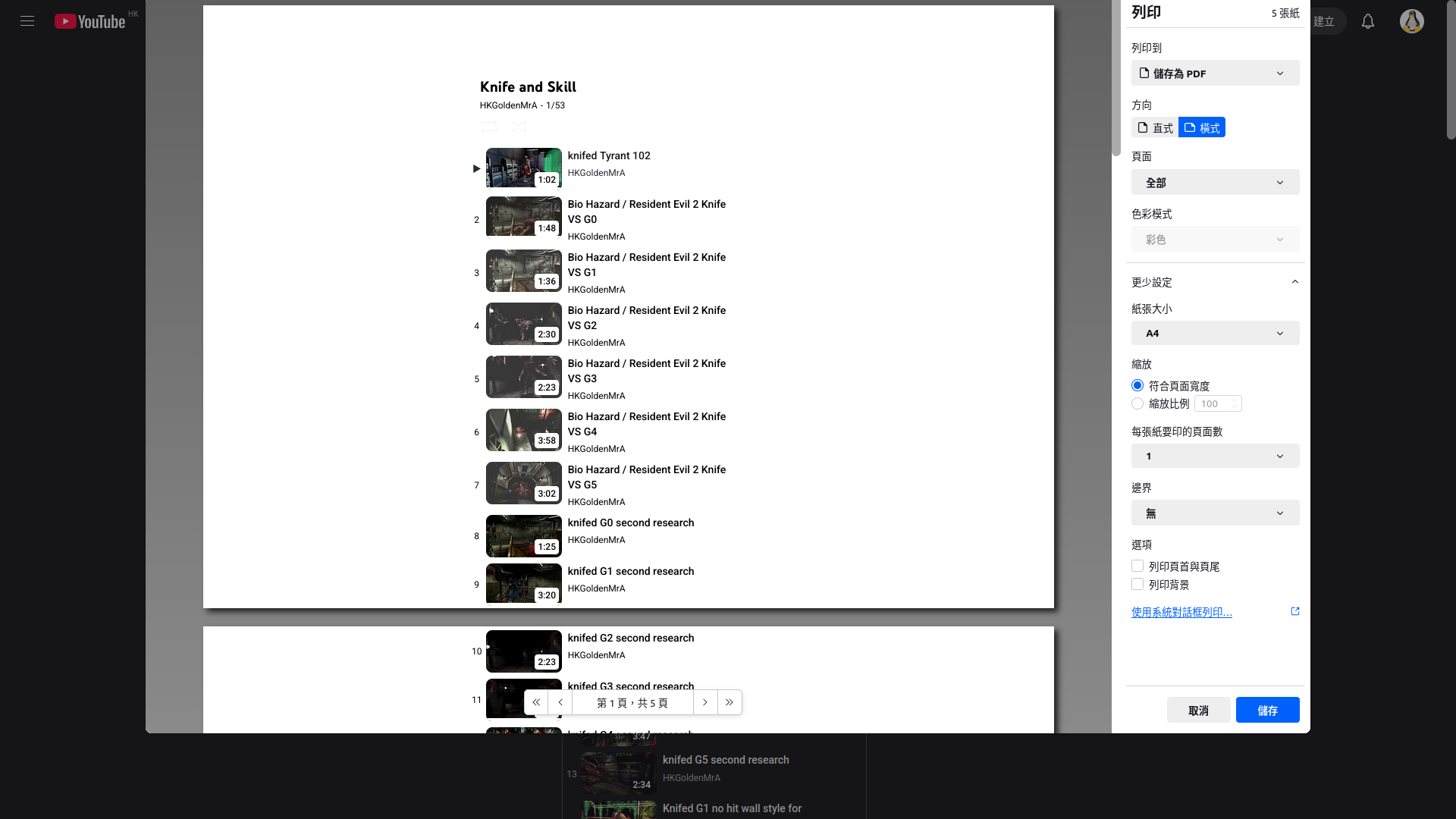Click the Knifed G1 no hit wall style title
Viewport: 1456px width, 819px height.
point(732,808)
